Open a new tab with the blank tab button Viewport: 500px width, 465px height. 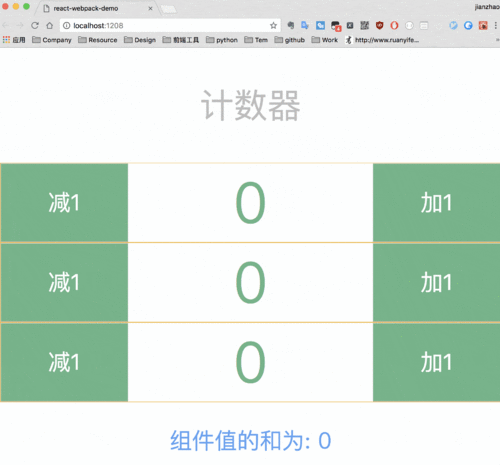[169, 9]
